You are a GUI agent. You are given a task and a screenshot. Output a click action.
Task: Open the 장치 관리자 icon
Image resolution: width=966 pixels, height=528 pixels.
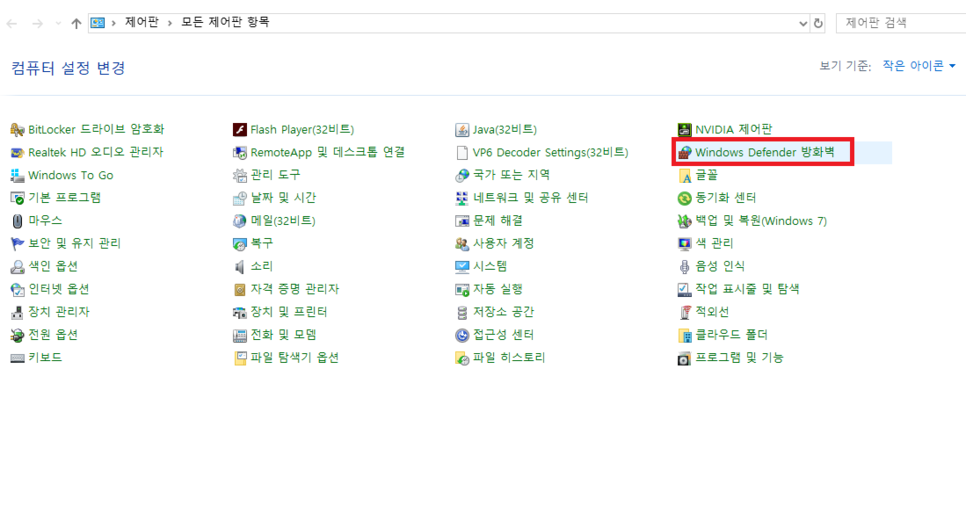[x=17, y=312]
